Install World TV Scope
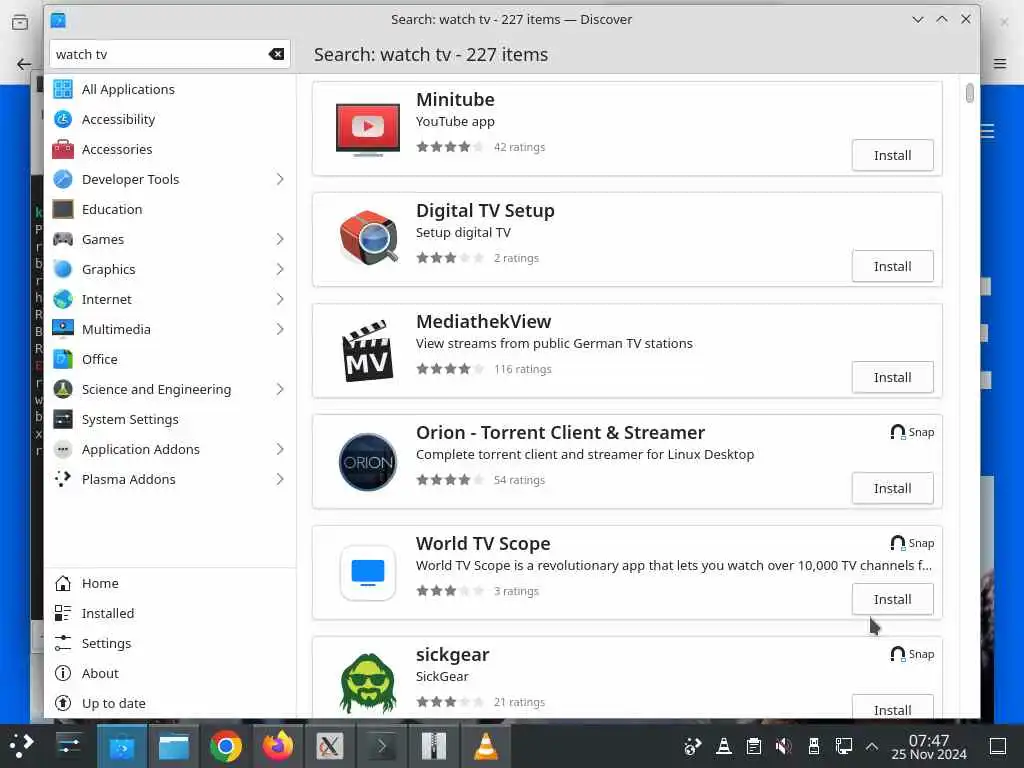 pyautogui.click(x=892, y=600)
